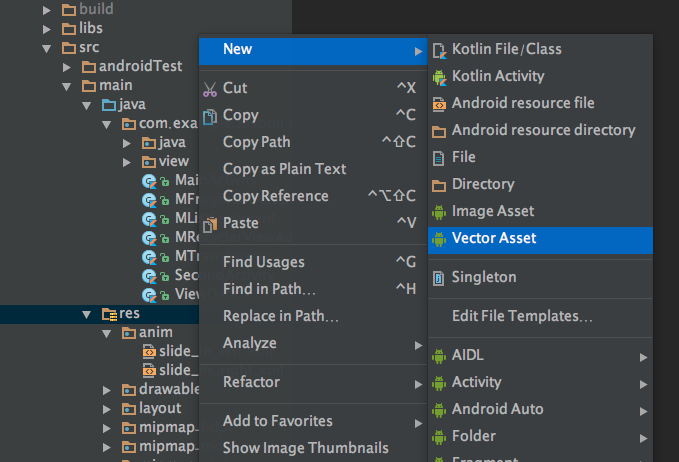Viewport: 679px width, 462px height.
Task: Click Find Usages menu item
Action: (x=264, y=262)
